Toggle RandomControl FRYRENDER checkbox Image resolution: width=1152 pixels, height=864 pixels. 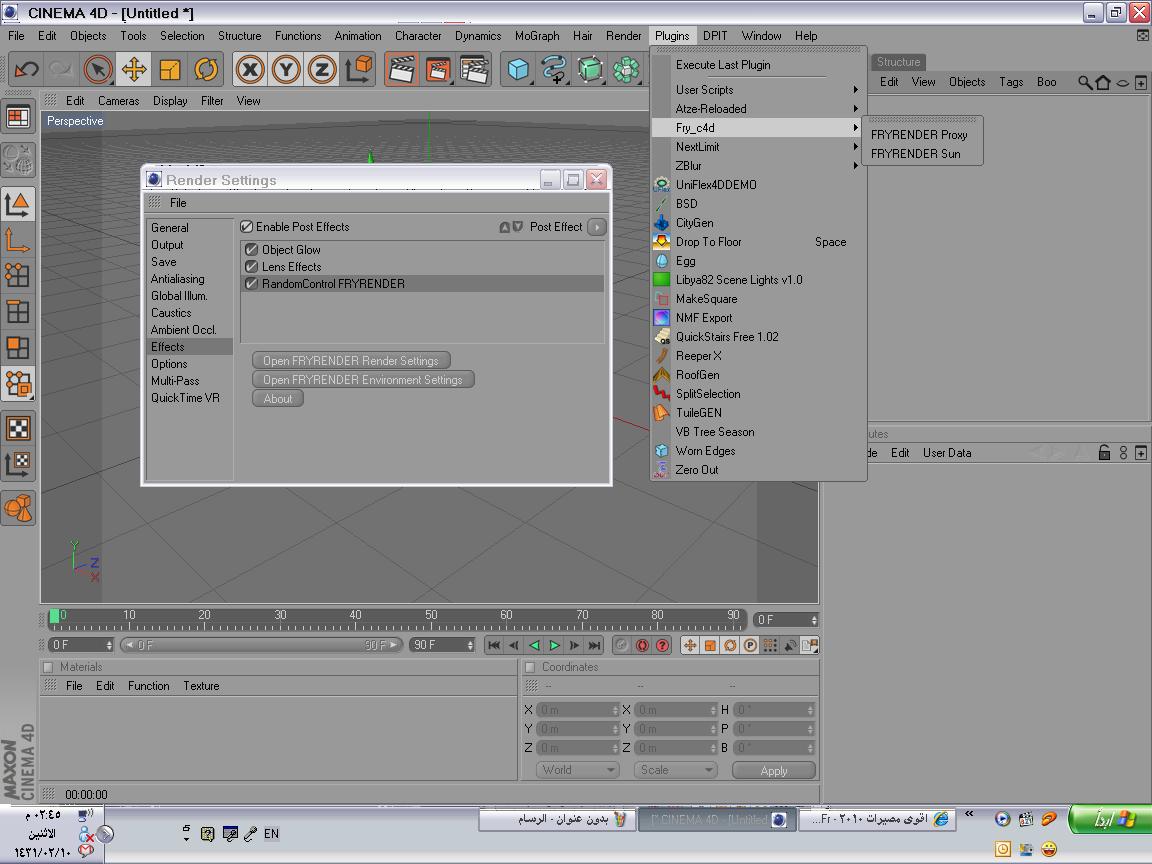pyautogui.click(x=251, y=284)
